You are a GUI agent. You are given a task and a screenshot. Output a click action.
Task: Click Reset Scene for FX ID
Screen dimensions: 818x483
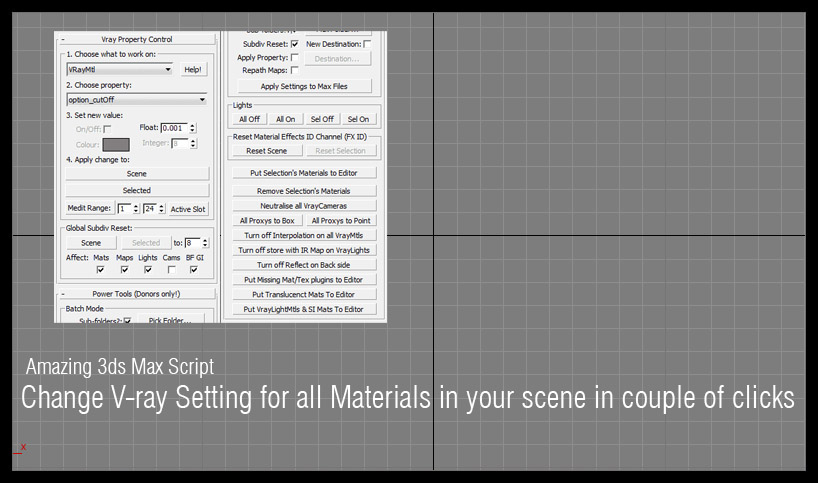tap(267, 151)
